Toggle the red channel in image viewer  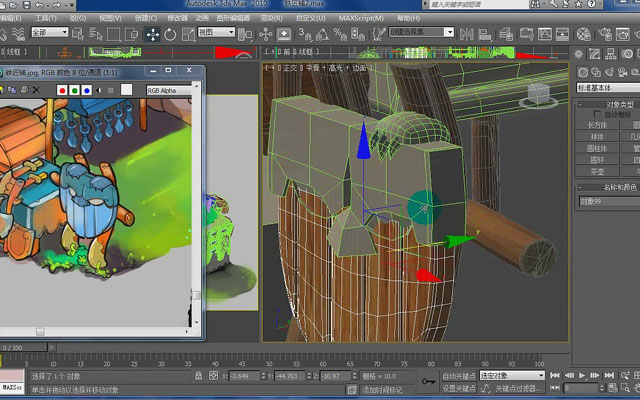coord(62,90)
